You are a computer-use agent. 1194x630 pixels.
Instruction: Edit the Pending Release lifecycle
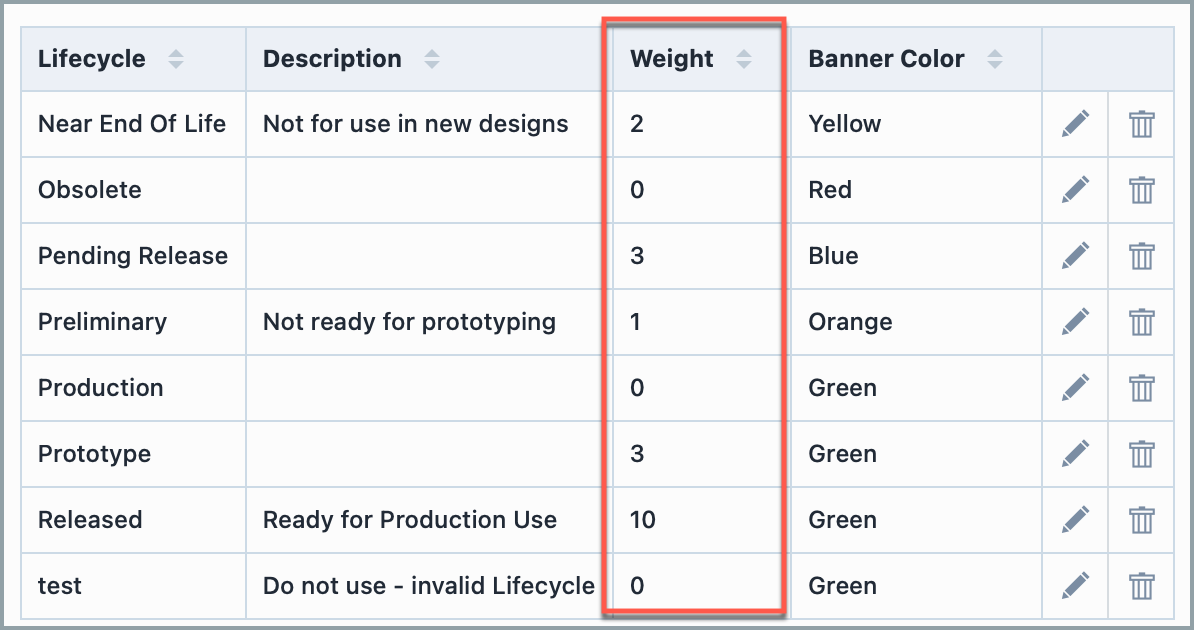pos(1074,256)
